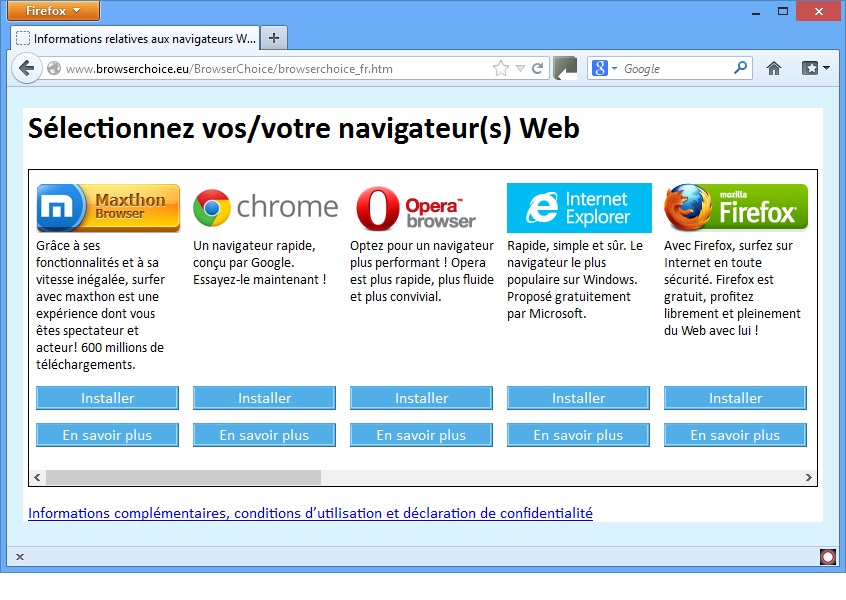The height and width of the screenshot is (600, 846).
Task: Install Opera with its Installer button
Action: click(421, 398)
